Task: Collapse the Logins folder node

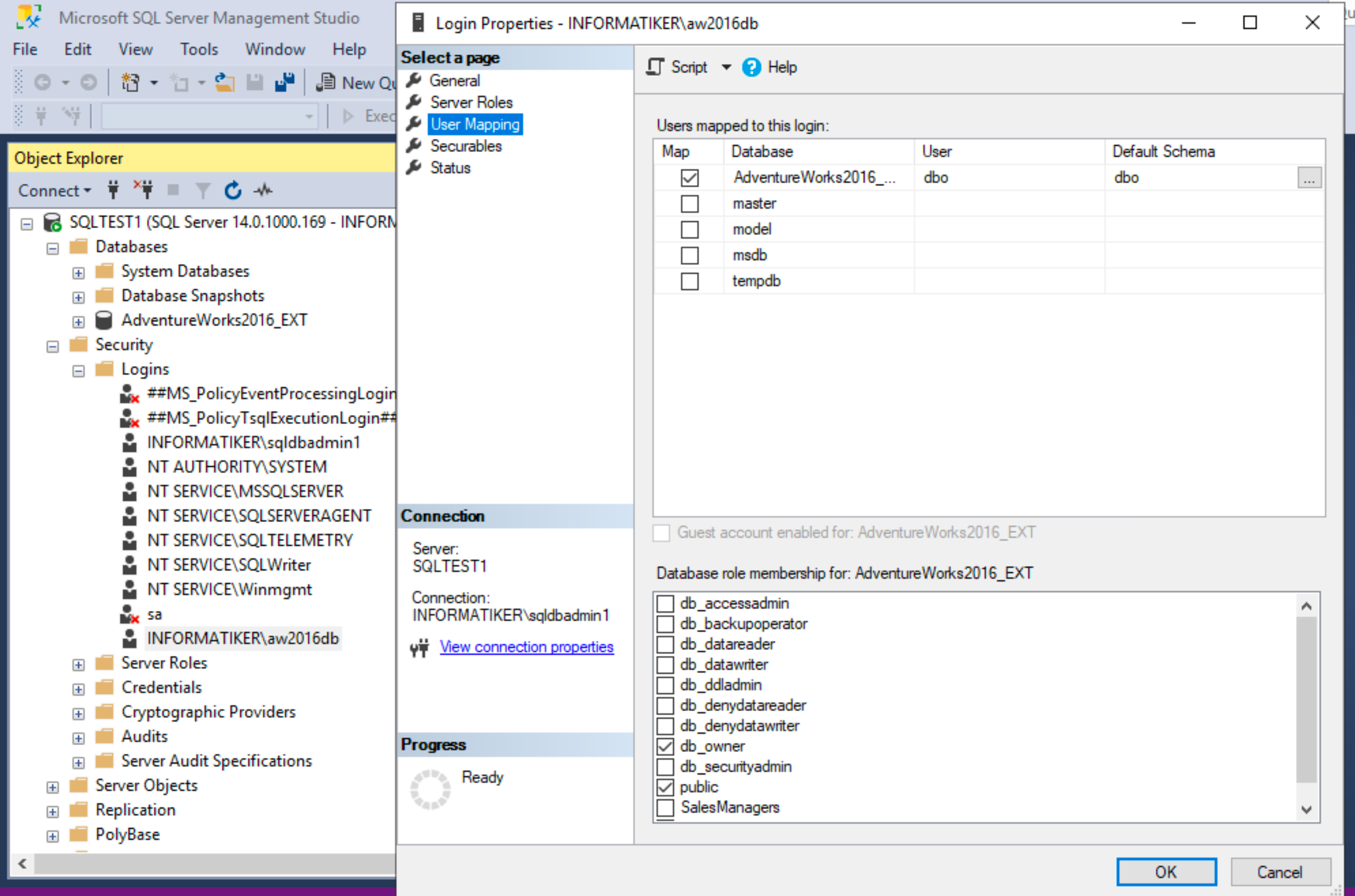Action: tap(78, 371)
